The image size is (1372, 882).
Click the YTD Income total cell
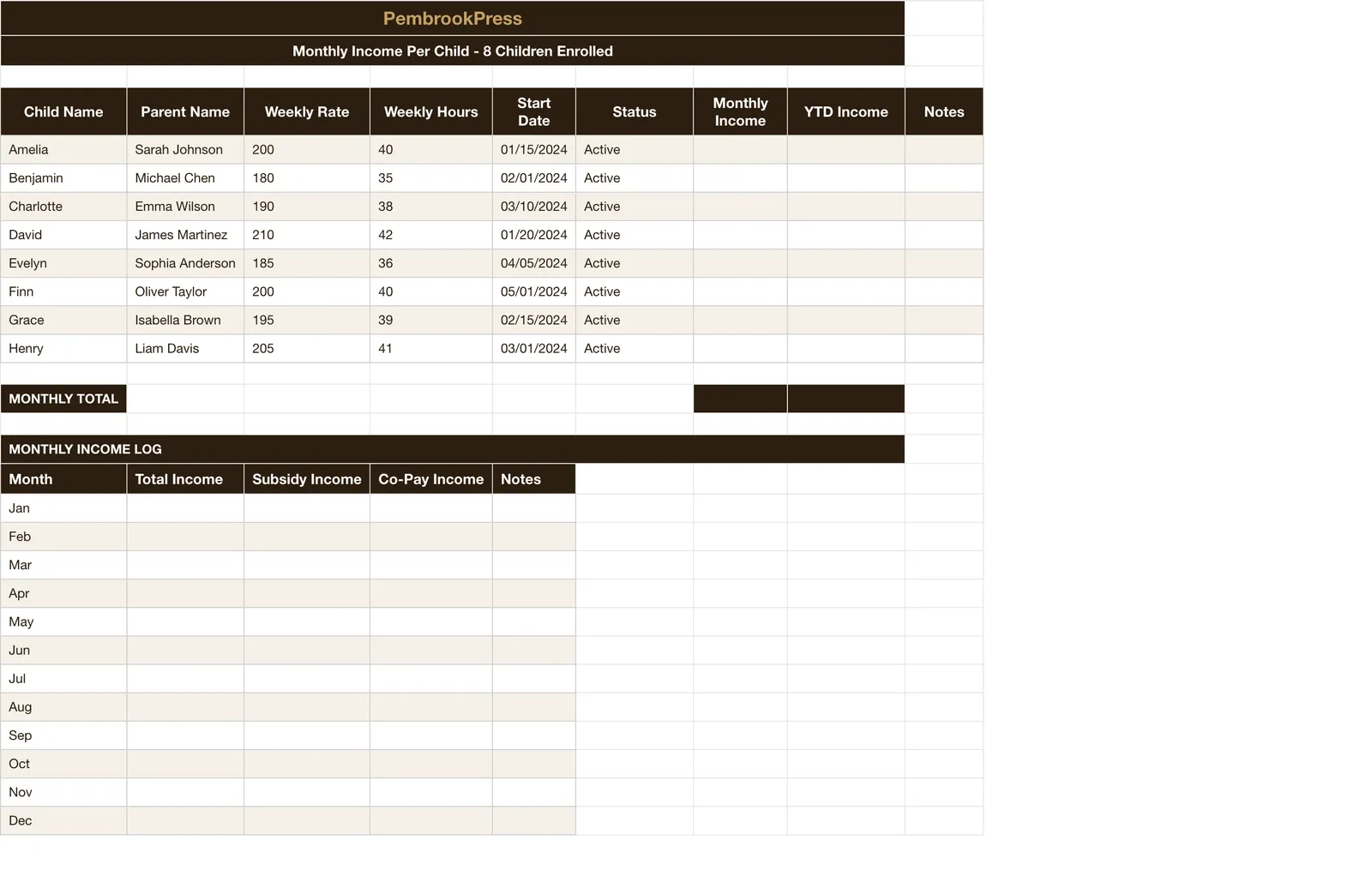tap(845, 399)
